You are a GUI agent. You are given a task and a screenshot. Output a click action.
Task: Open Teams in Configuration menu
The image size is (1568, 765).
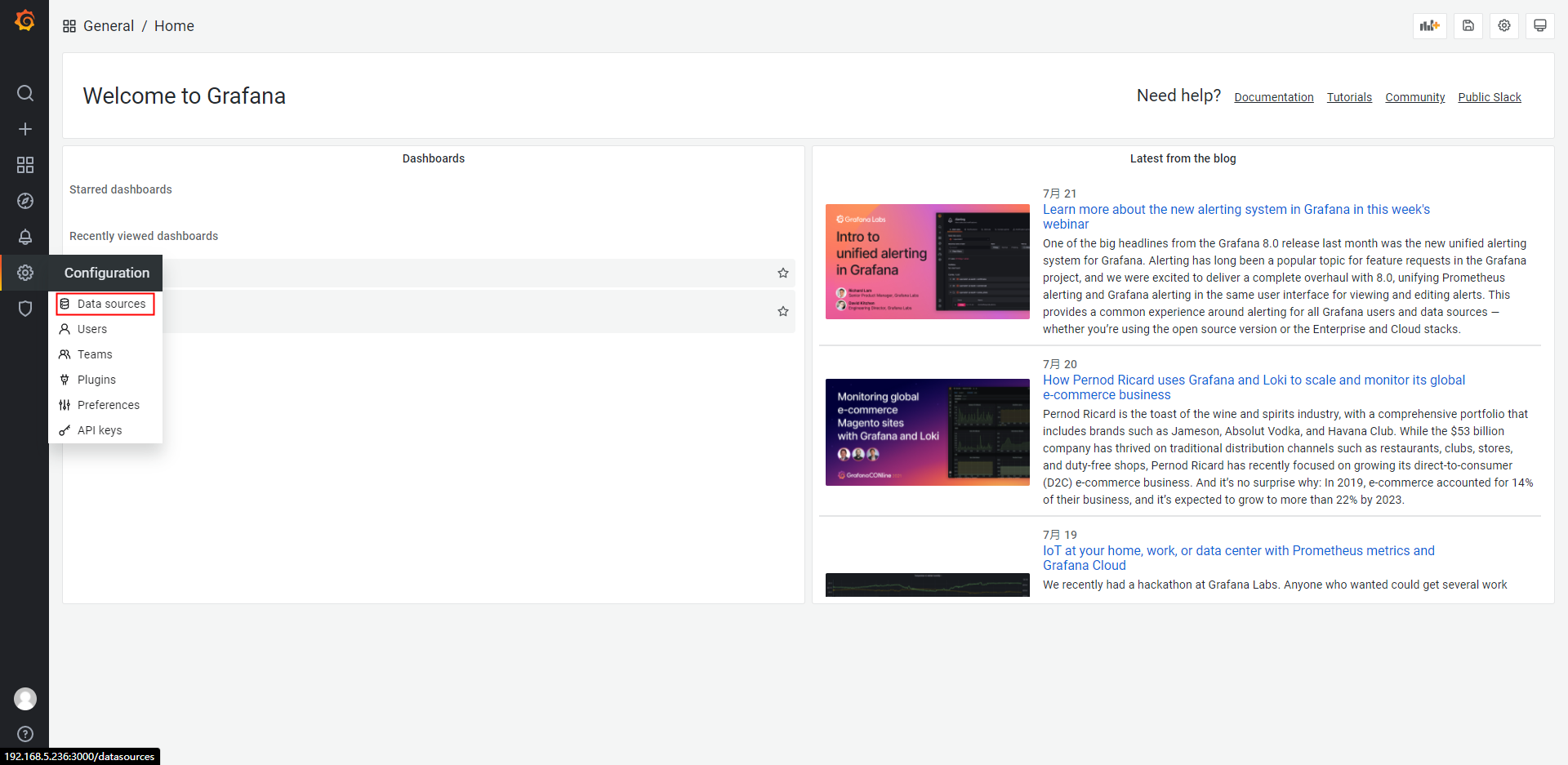pos(105,354)
